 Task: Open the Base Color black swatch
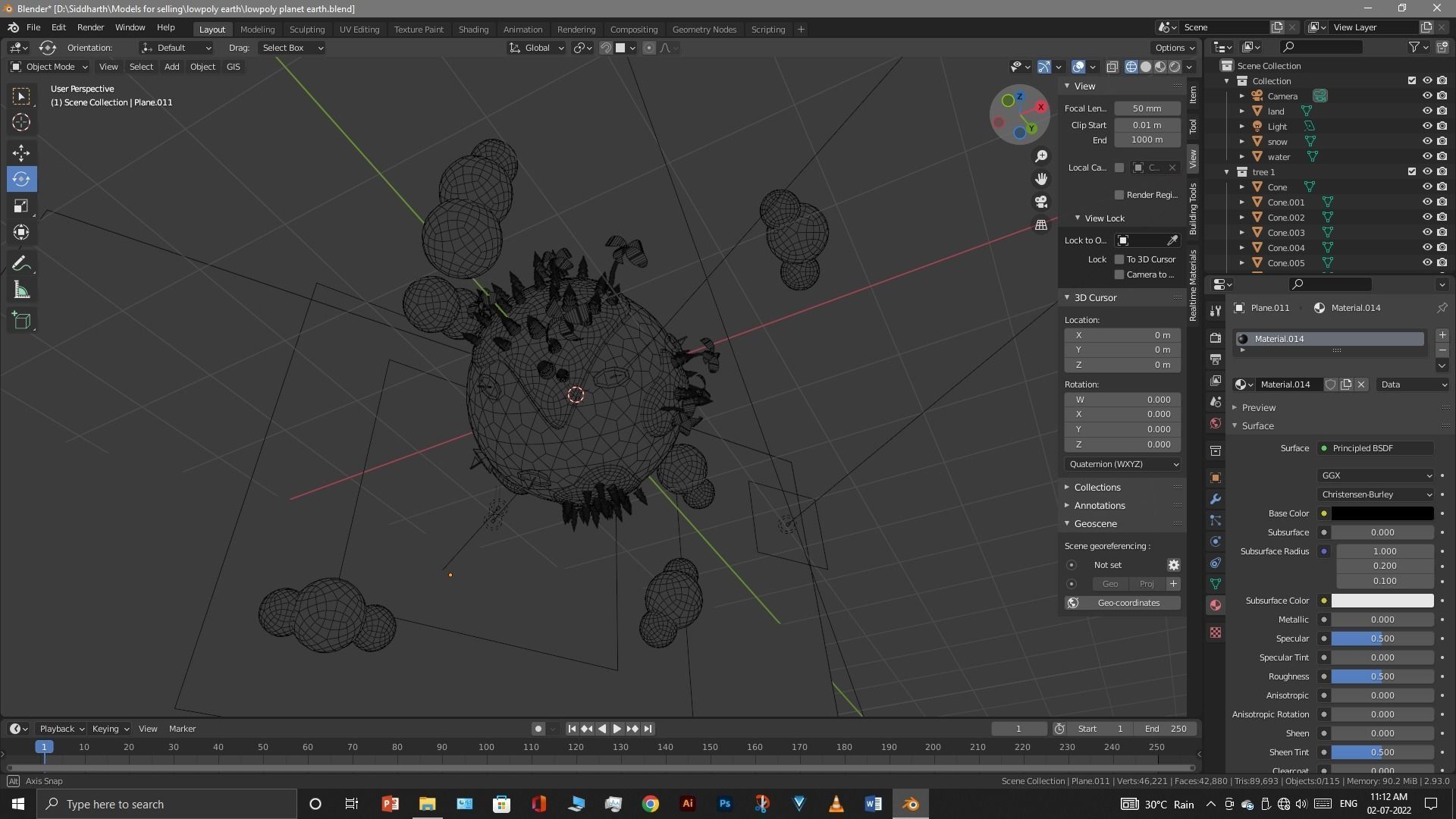1382,513
